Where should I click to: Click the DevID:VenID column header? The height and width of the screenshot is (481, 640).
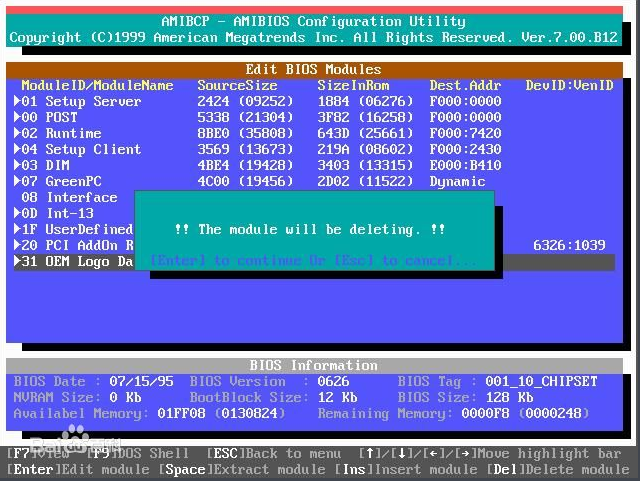(x=569, y=85)
